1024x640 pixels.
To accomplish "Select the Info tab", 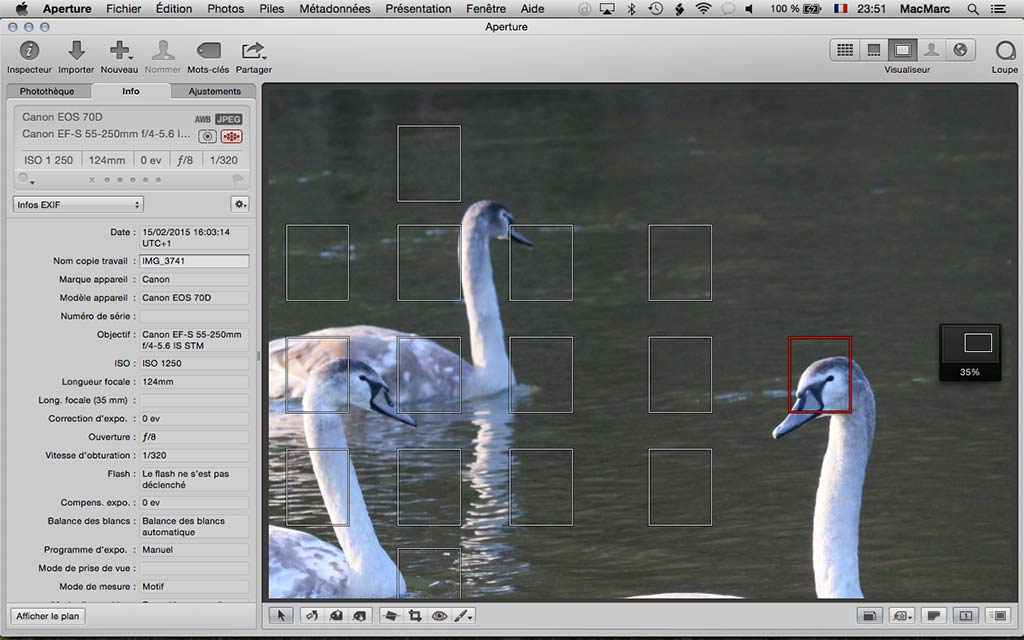I will click(131, 91).
